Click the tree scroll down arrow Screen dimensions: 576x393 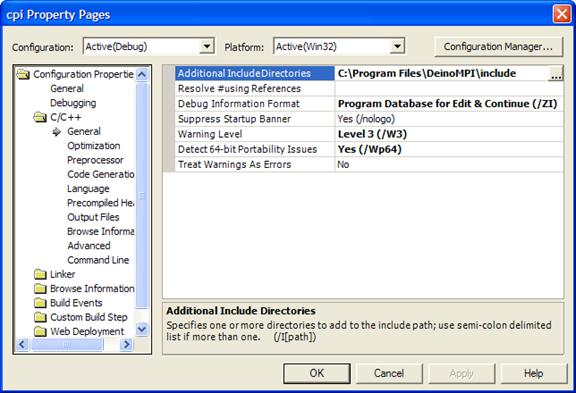(142, 329)
